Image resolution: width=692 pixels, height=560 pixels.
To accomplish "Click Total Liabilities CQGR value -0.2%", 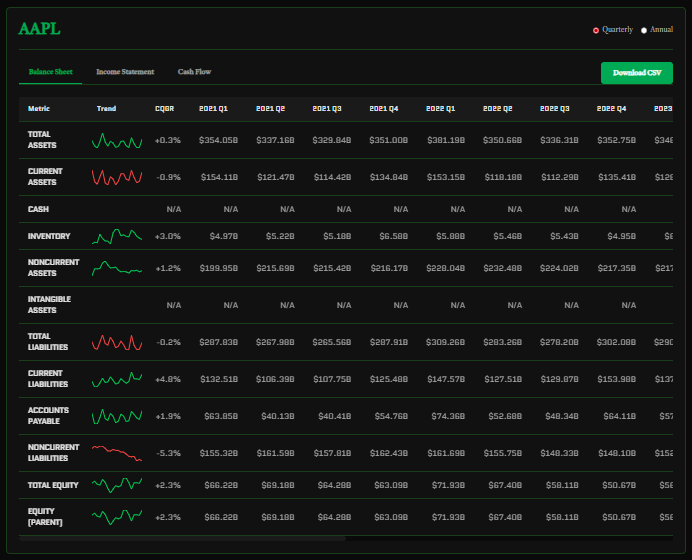I will (x=169, y=342).
